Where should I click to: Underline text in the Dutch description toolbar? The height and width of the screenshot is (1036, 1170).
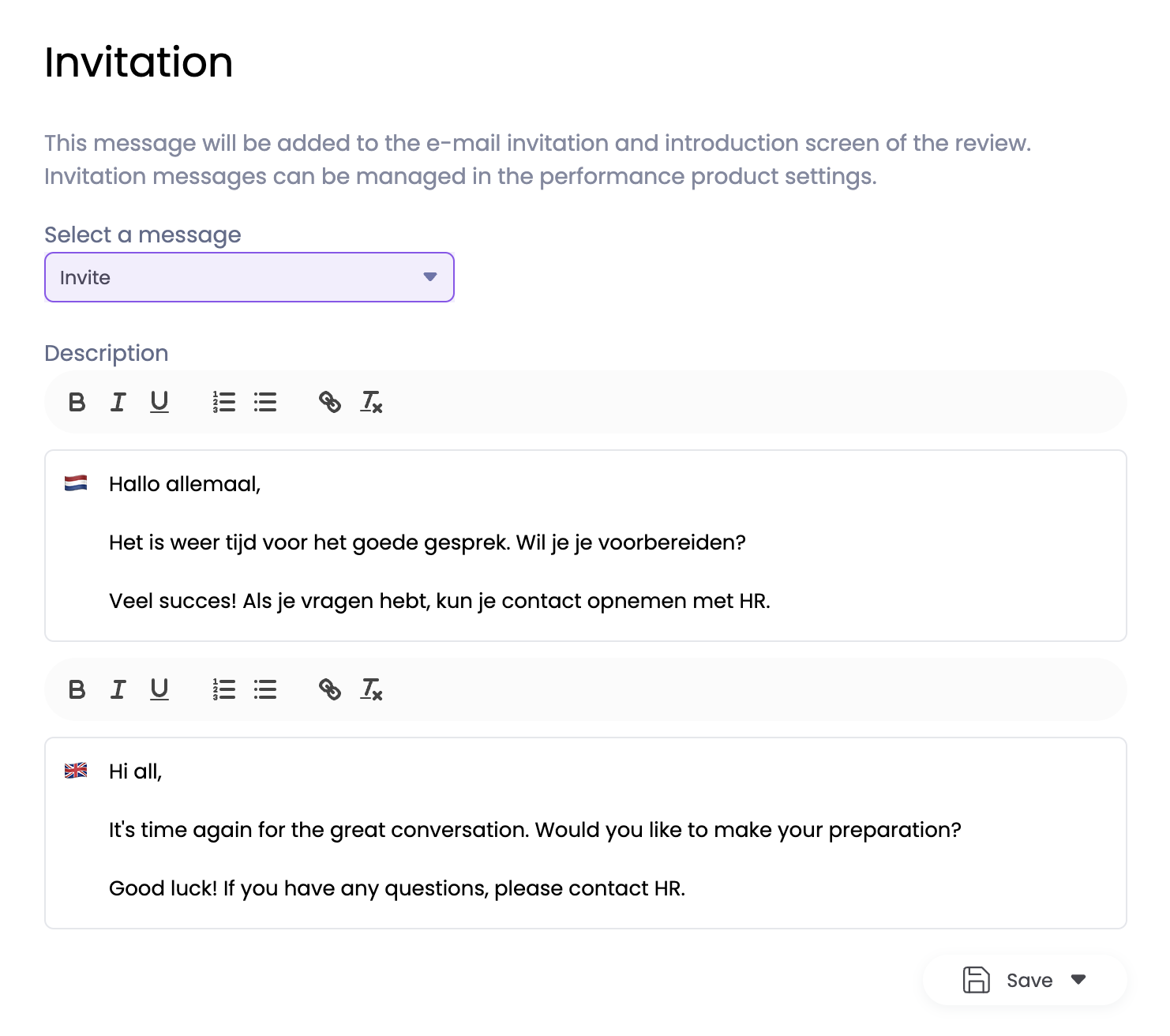pos(159,403)
